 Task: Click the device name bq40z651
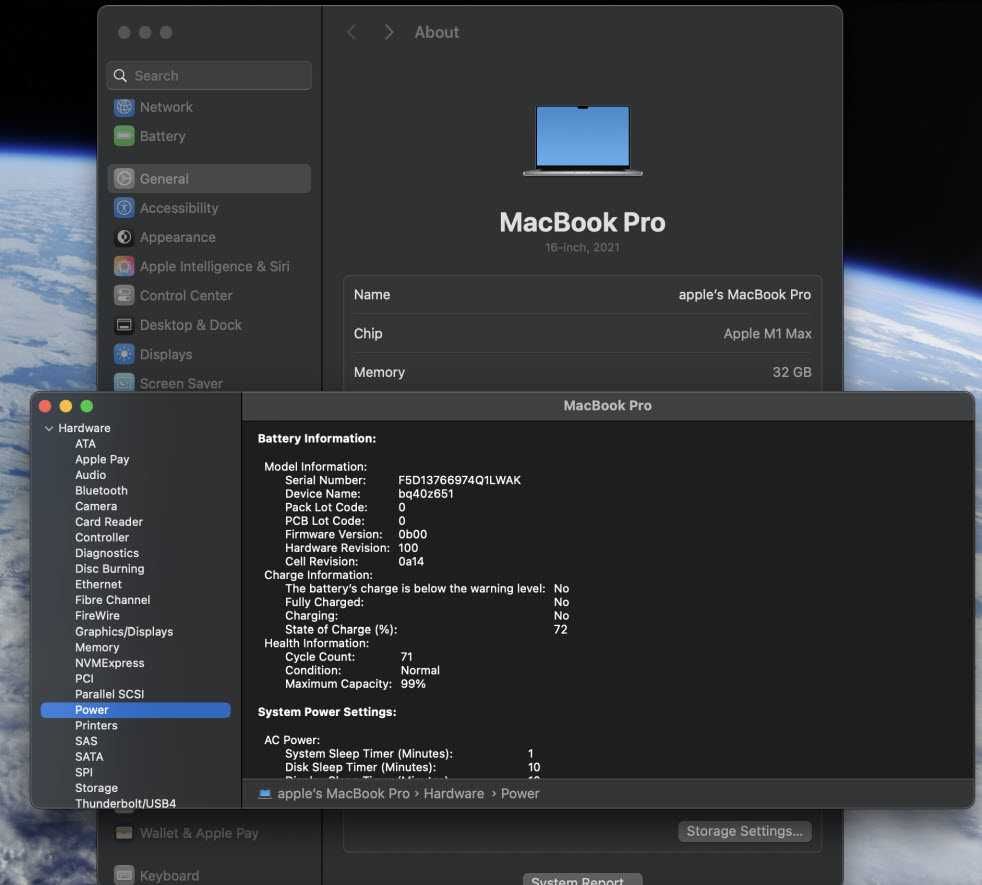click(x=426, y=494)
